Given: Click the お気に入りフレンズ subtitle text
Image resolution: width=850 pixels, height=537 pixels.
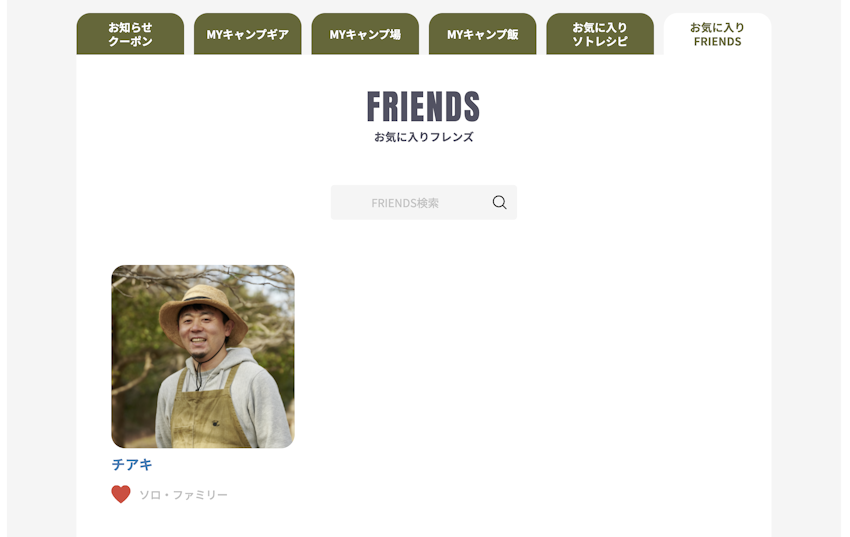Looking at the screenshot, I should click(x=423, y=137).
